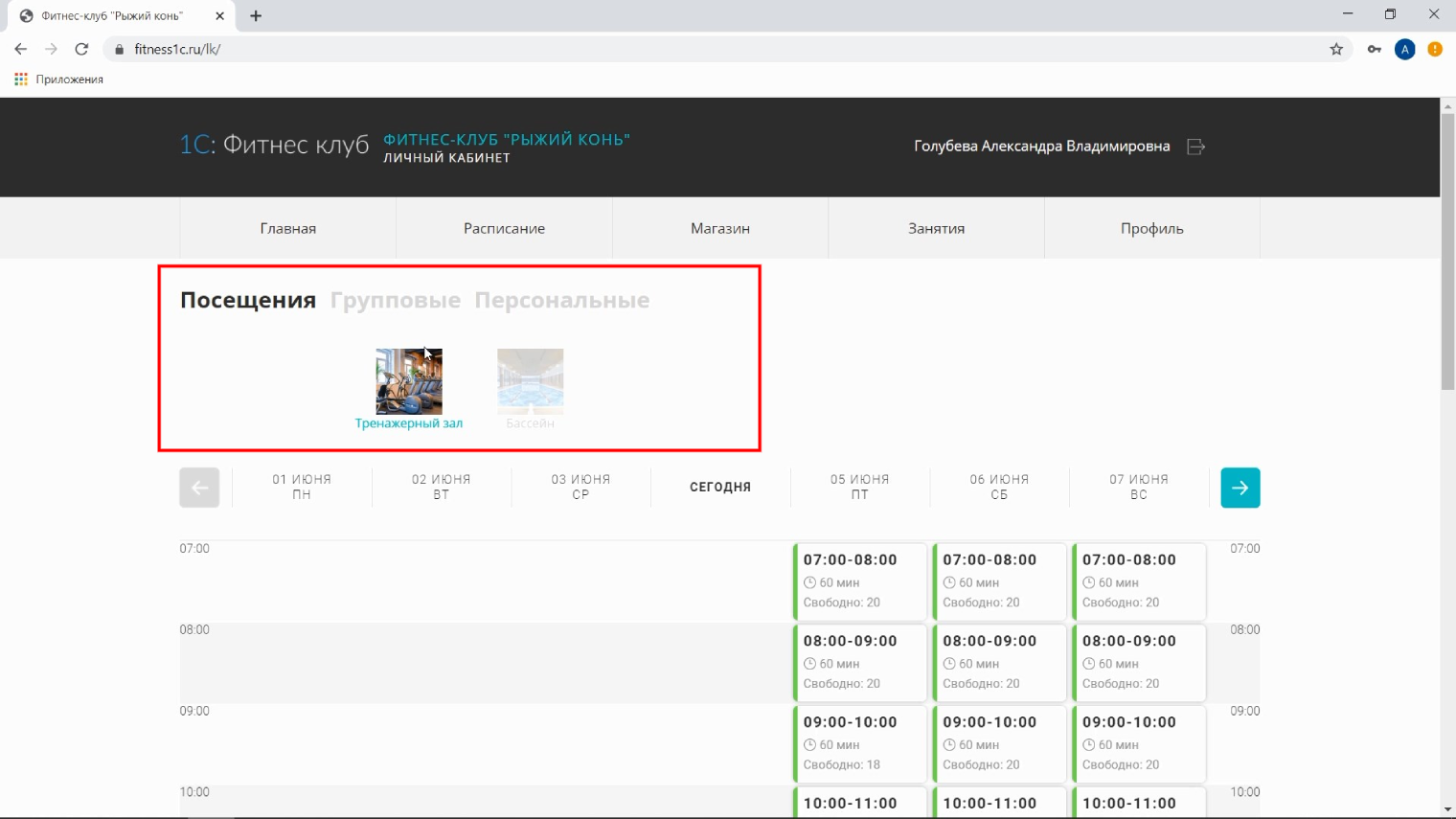Click the Тренажерный зал label link
The image size is (1456, 819).
(409, 423)
